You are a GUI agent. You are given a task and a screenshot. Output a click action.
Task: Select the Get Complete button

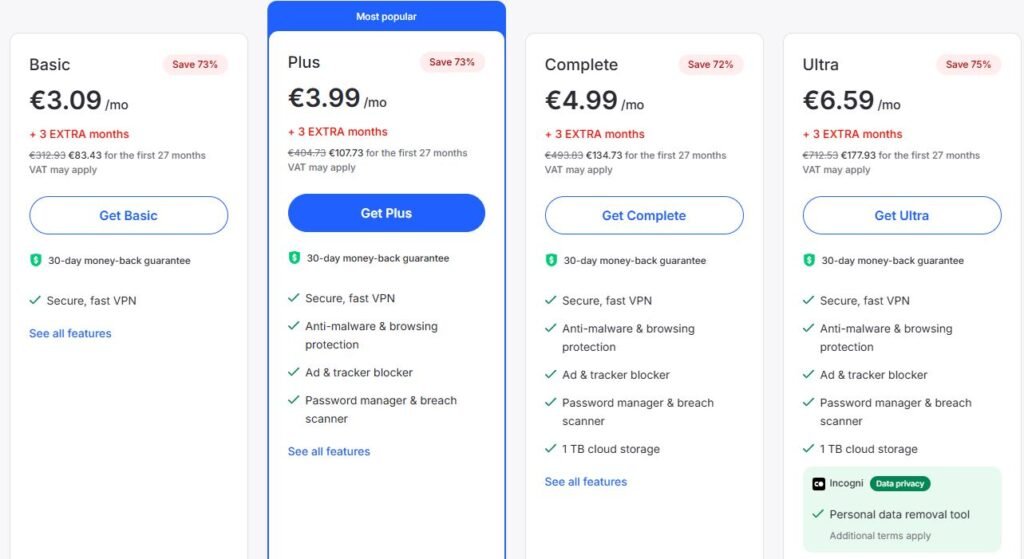tap(644, 216)
